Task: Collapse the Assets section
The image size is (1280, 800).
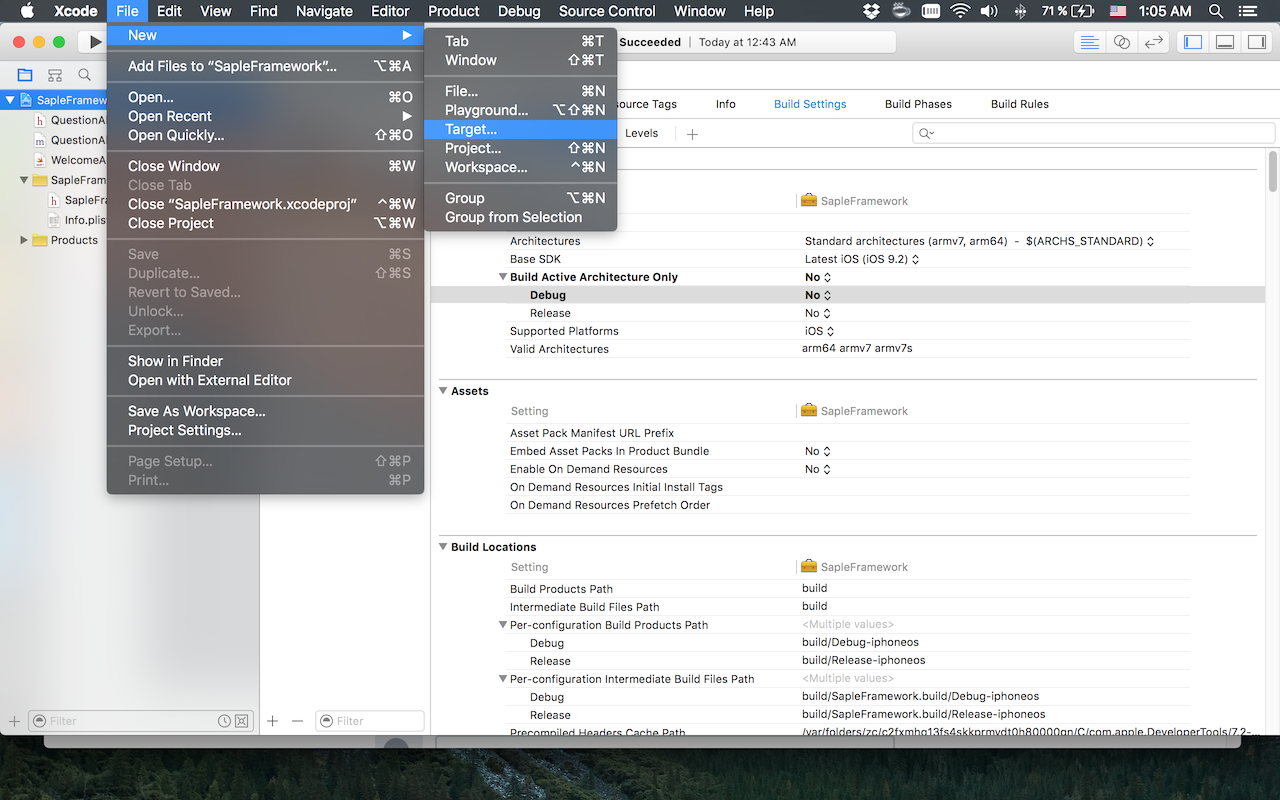Action: coord(443,391)
